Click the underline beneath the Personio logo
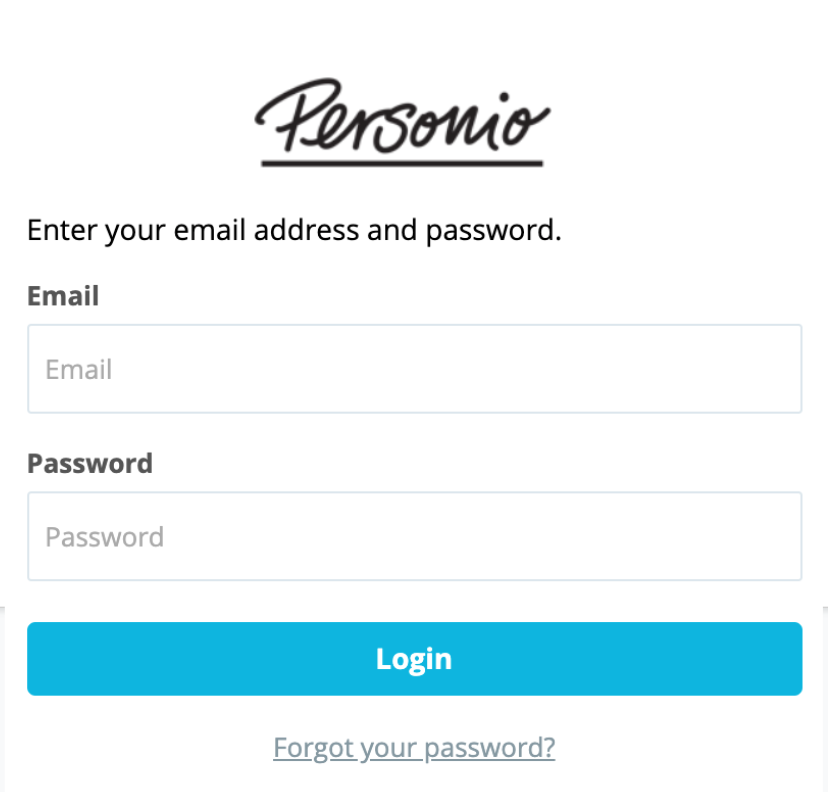The width and height of the screenshot is (828, 792). point(402,162)
